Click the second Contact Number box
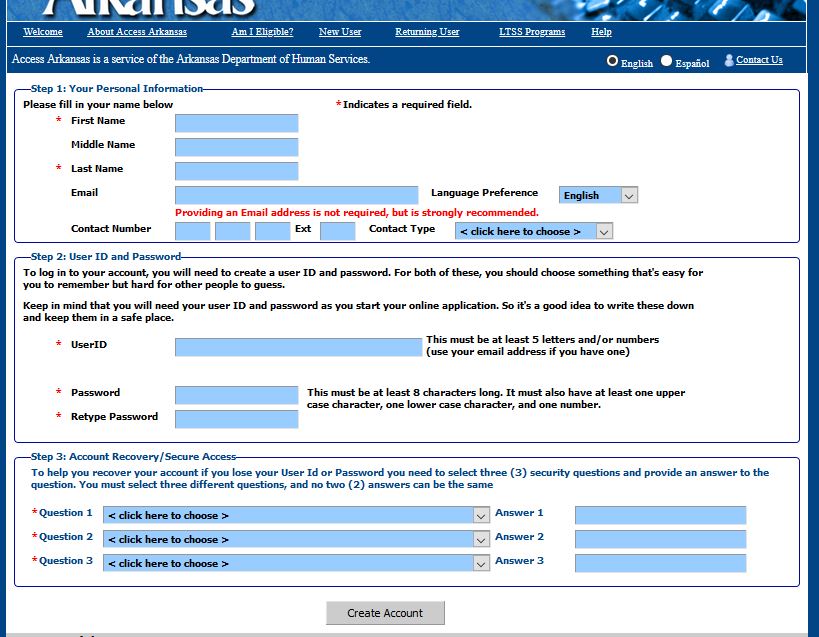This screenshot has width=819, height=637. [x=232, y=231]
